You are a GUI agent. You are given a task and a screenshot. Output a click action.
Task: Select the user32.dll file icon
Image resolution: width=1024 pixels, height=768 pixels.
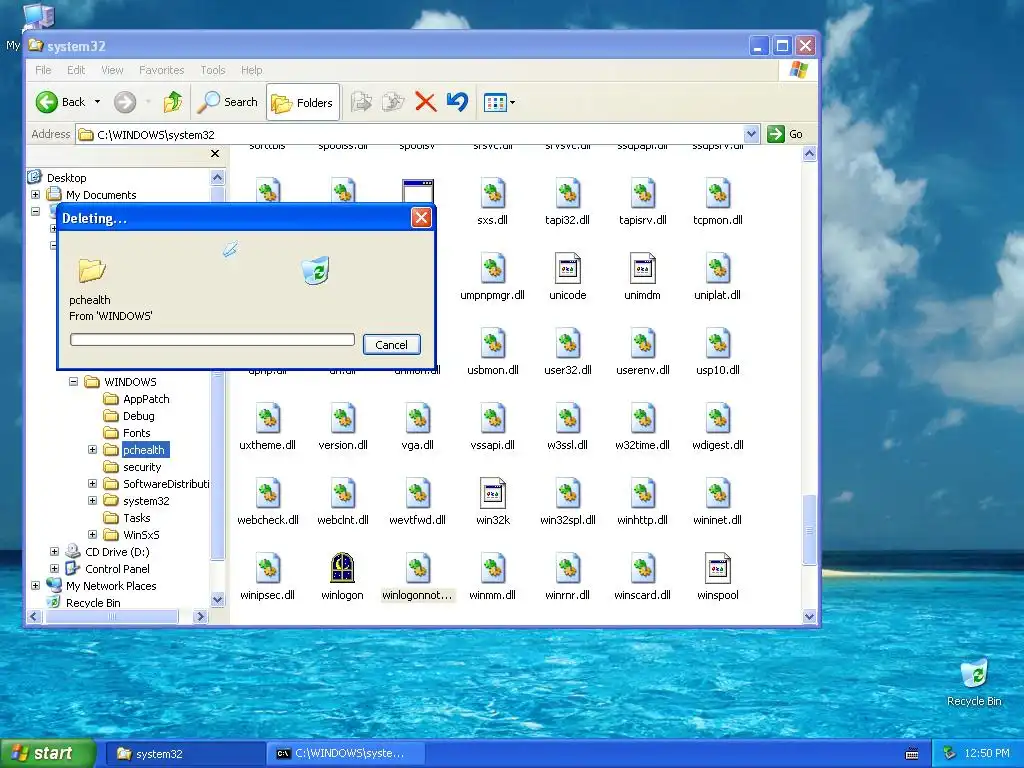pyautogui.click(x=568, y=344)
